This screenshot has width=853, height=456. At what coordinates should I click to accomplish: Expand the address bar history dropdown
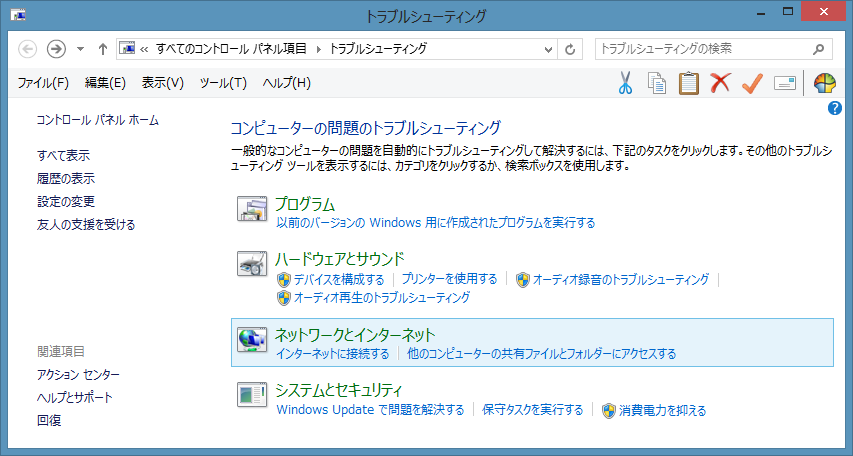coord(548,49)
